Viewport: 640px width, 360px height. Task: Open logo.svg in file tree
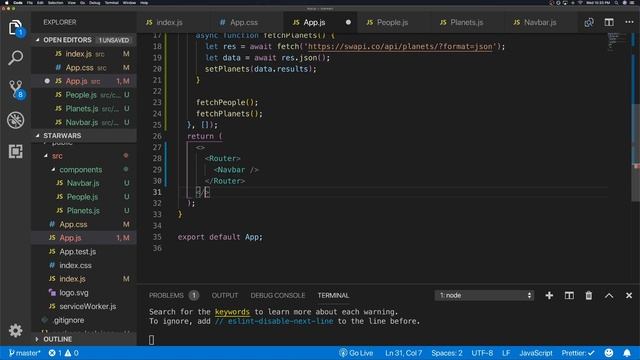click(84, 293)
